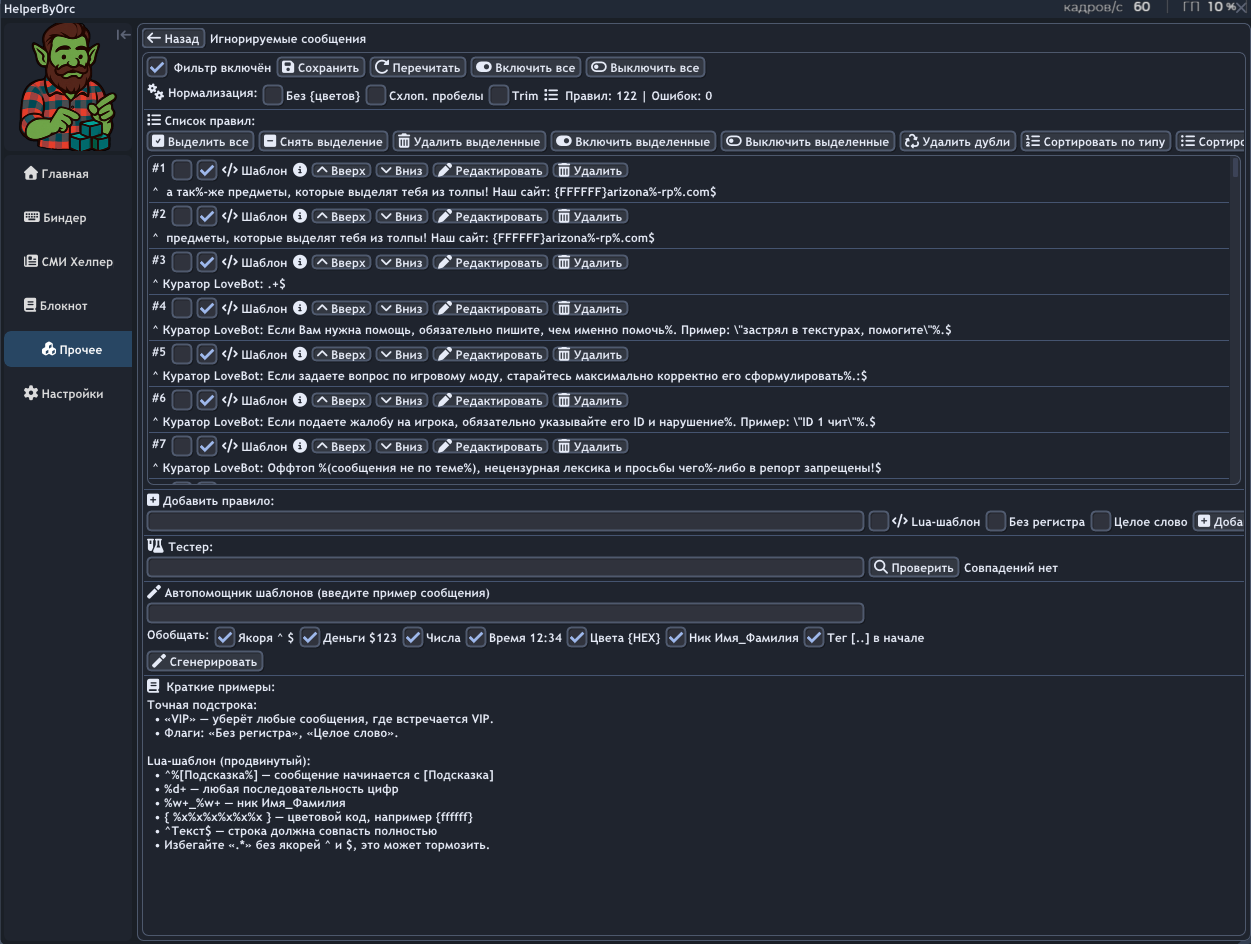The width and height of the screenshot is (1251, 944).
Task: Move rule #6 down with Вниз
Action: coord(400,400)
